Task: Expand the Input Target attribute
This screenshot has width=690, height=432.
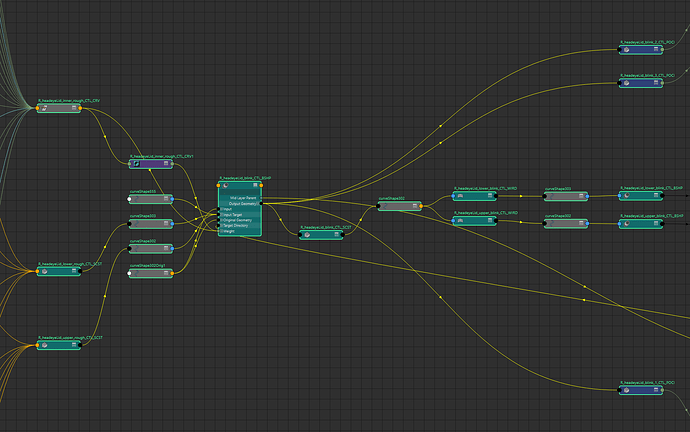Action: click(221, 215)
